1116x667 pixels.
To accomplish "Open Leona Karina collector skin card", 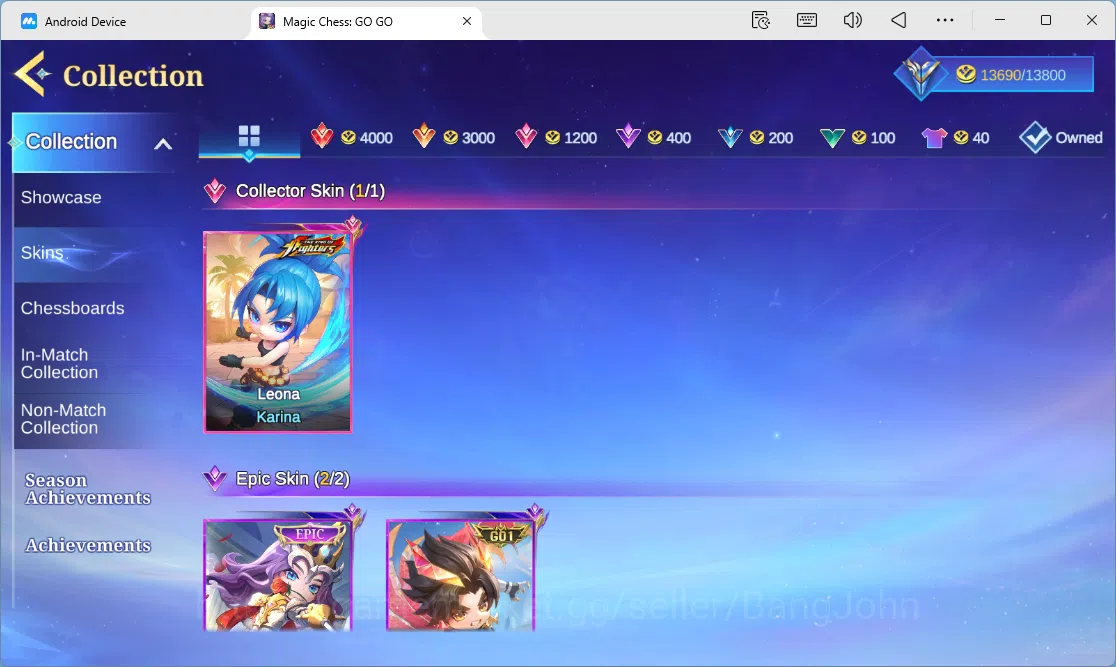I will tap(278, 332).
